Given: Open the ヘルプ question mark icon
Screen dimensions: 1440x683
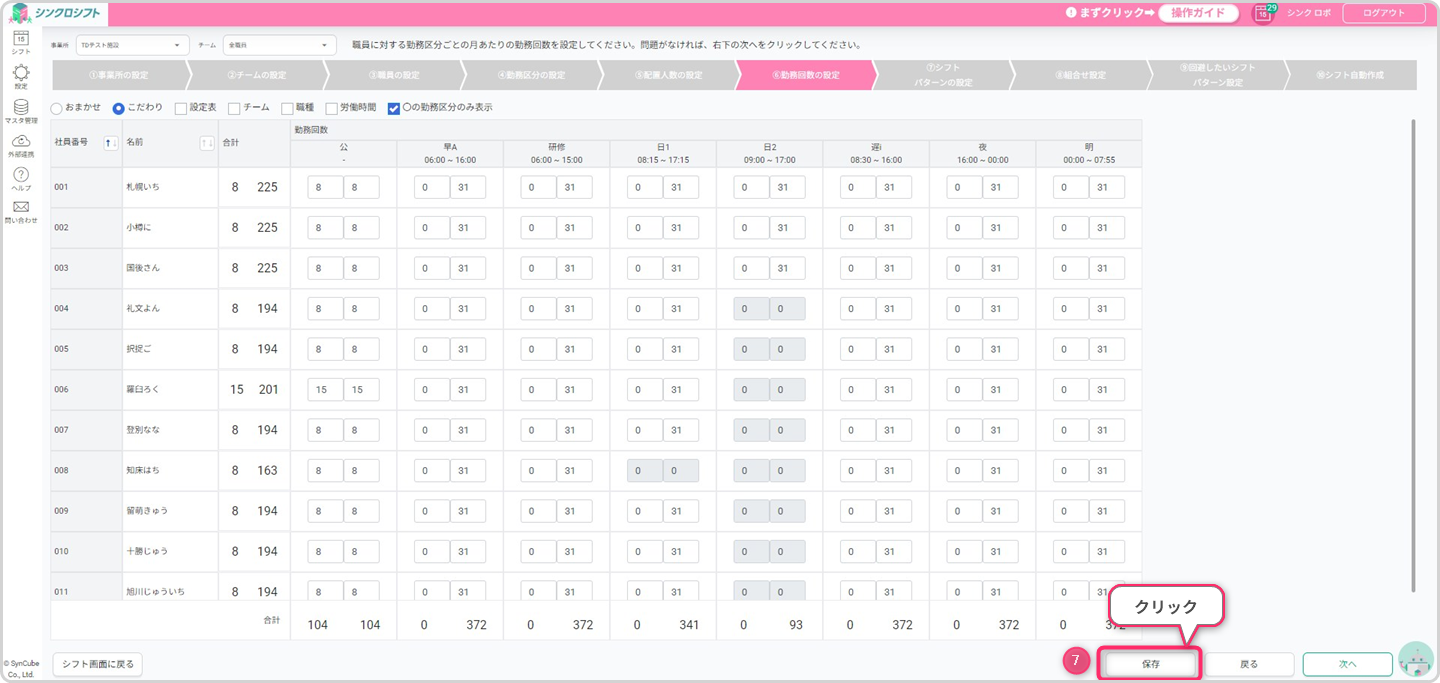Looking at the screenshot, I should [21, 175].
